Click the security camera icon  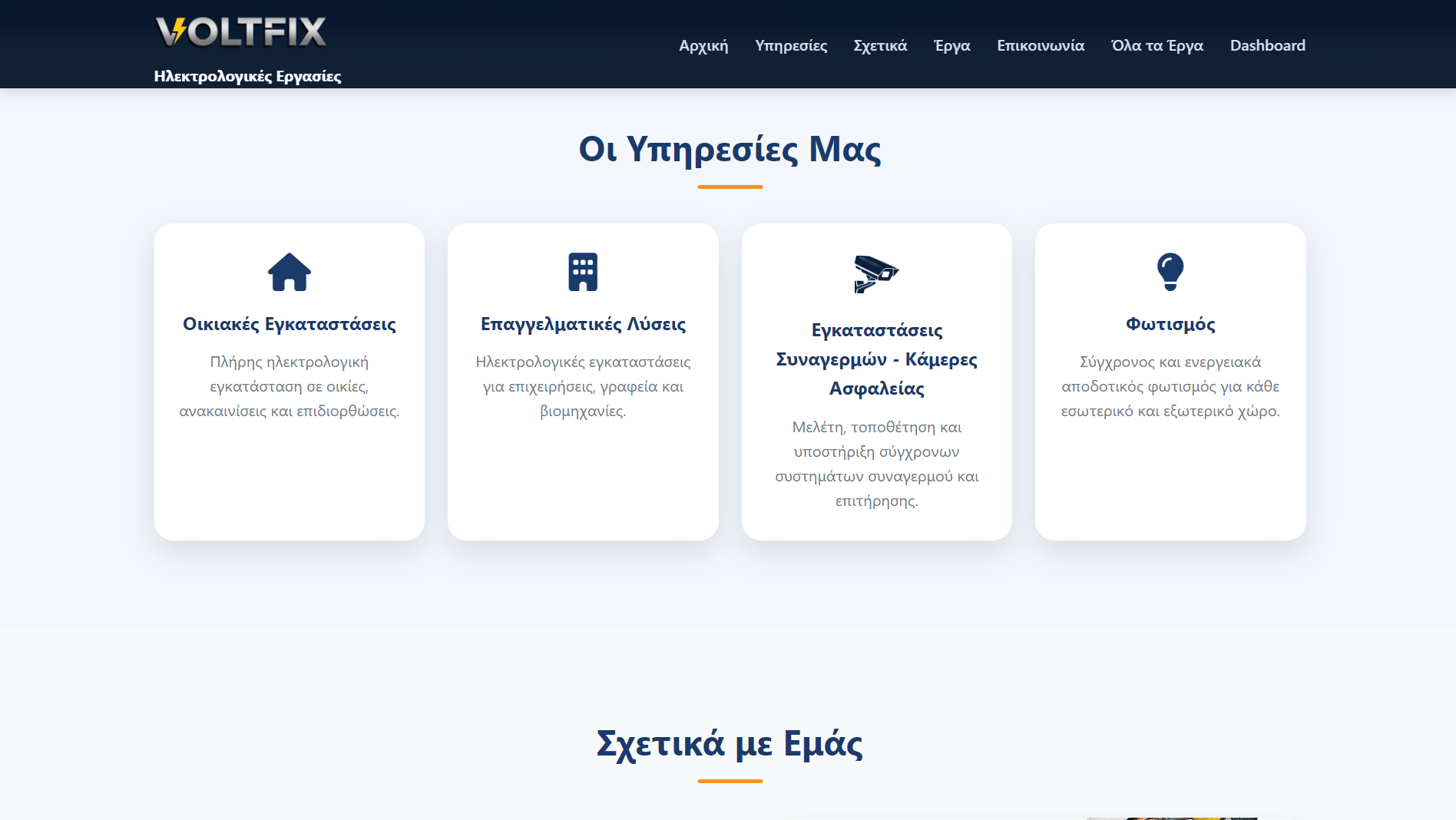point(876,274)
